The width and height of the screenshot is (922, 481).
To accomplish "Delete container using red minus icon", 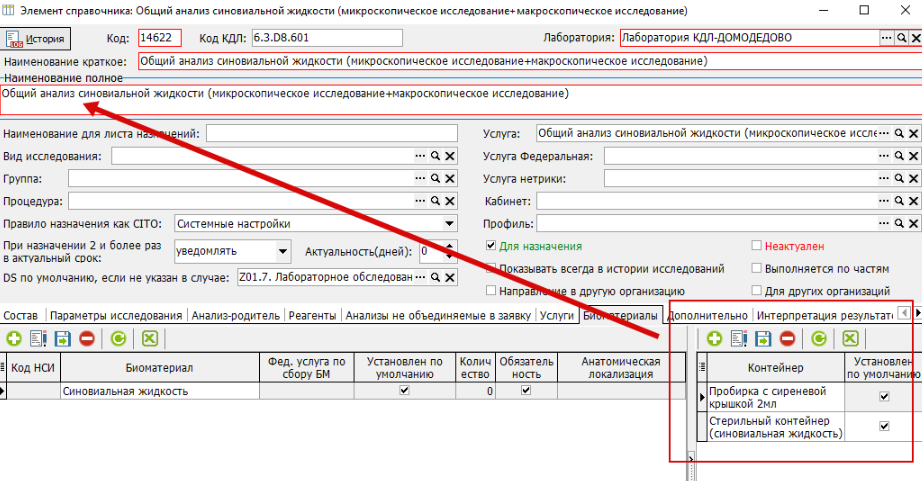I will [787, 339].
